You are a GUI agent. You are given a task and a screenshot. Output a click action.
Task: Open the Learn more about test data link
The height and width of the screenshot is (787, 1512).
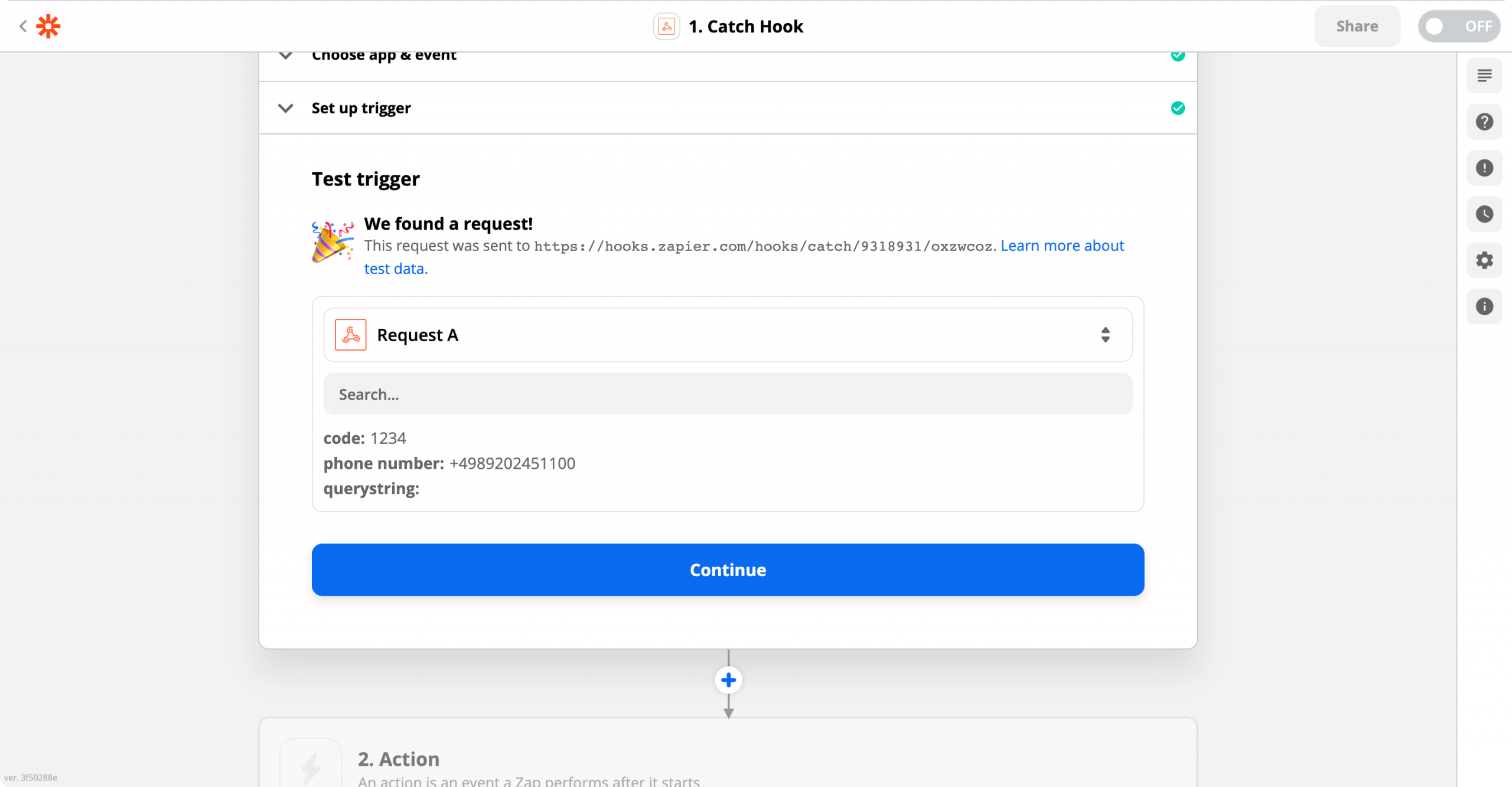click(744, 257)
